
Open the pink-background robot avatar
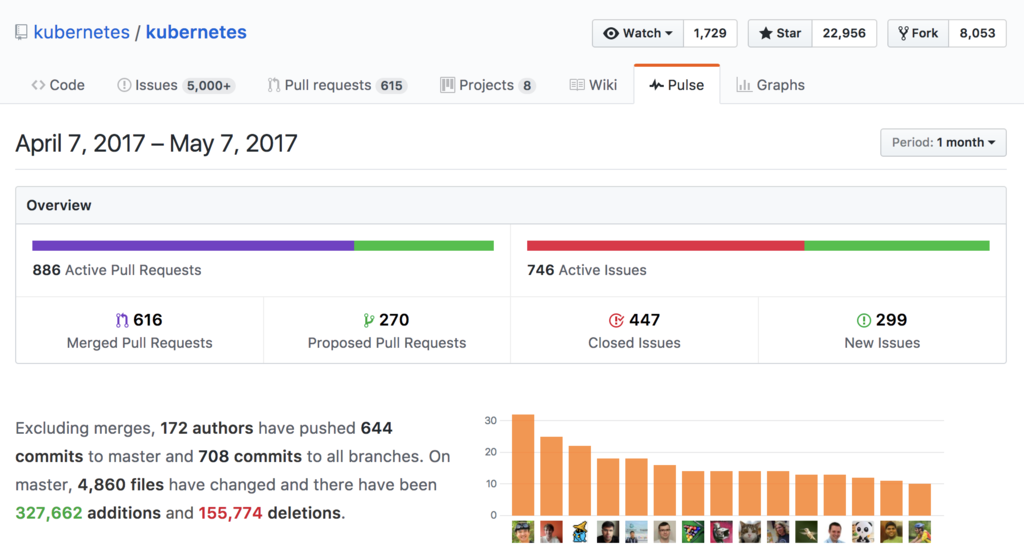click(x=721, y=532)
